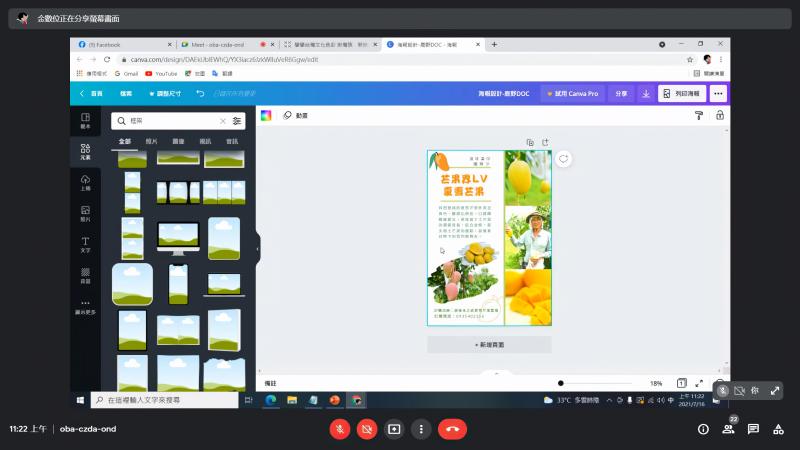This screenshot has height=450, width=800.
Task: Open Meet activities icon
Action: click(778, 429)
